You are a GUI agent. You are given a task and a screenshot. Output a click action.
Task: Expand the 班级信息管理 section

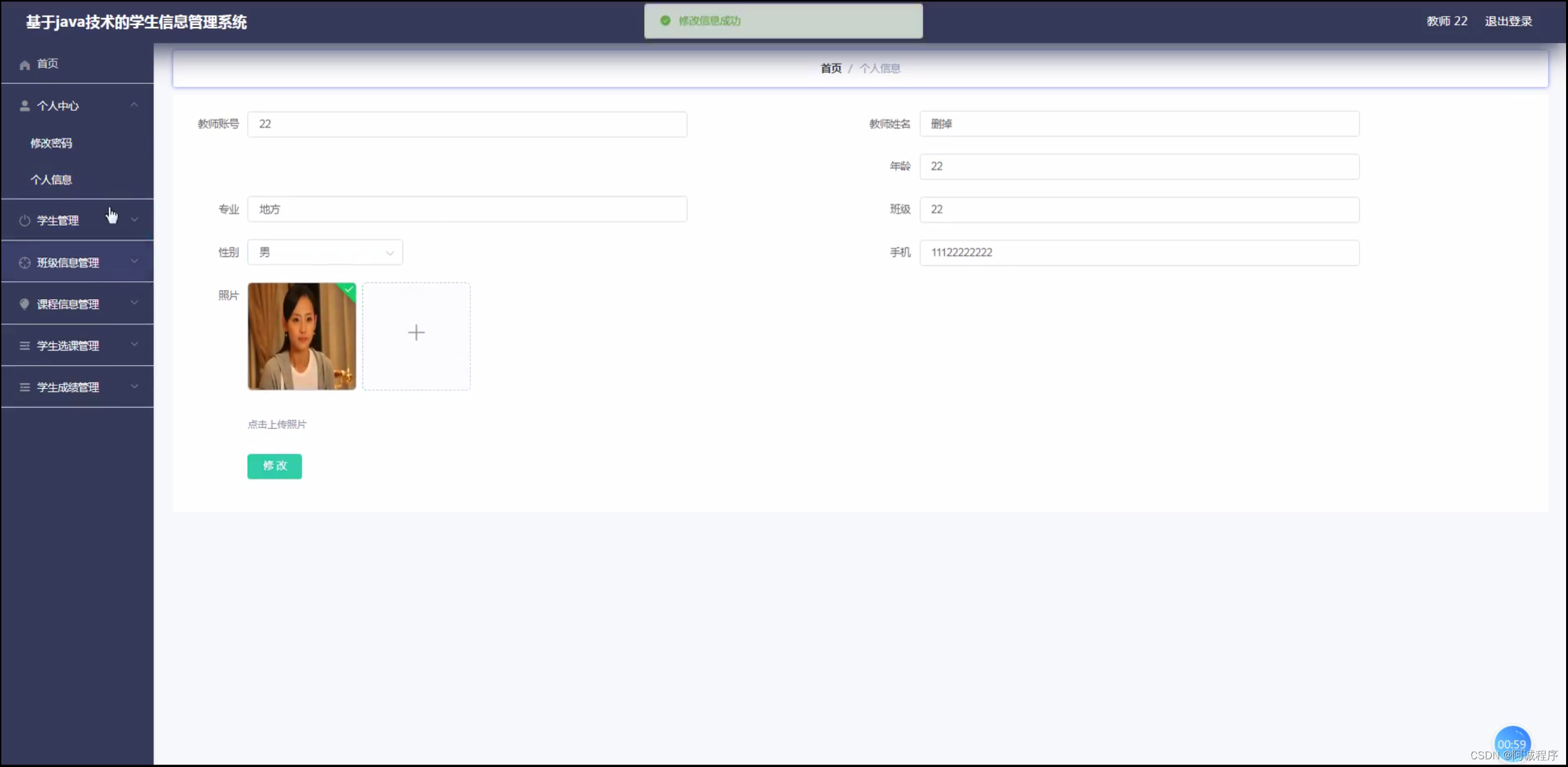pyautogui.click(x=134, y=261)
